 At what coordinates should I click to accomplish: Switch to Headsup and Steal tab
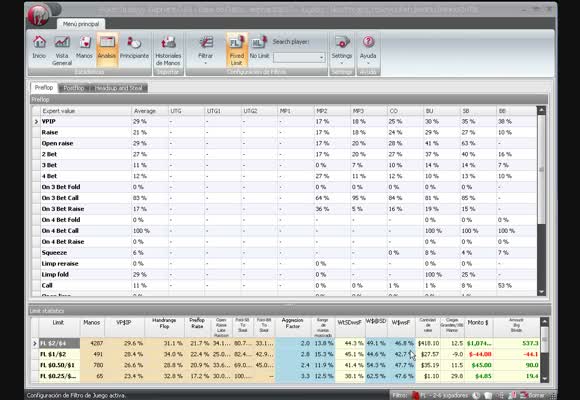click(118, 88)
